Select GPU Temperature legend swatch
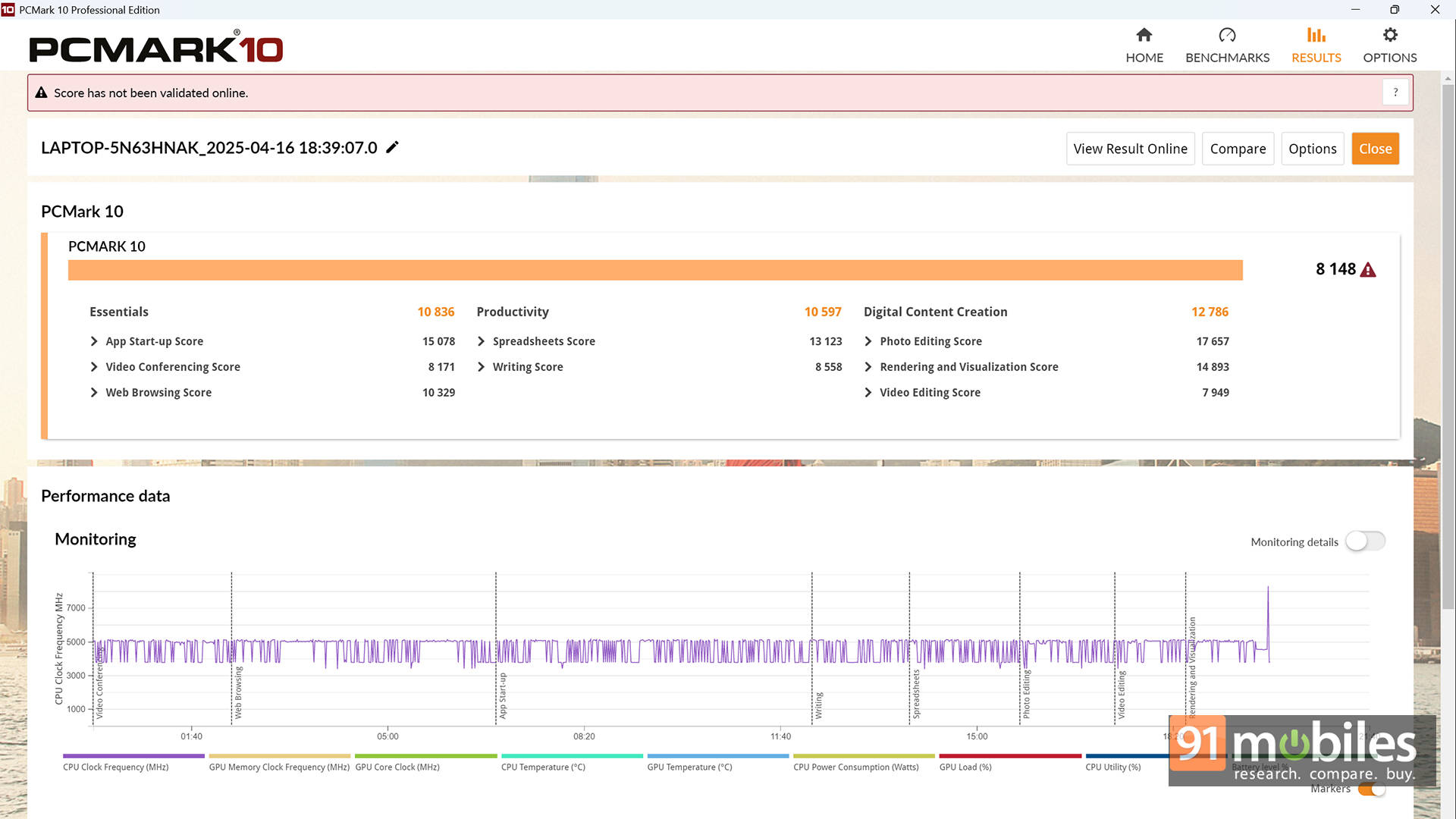This screenshot has width=1456, height=819. point(718,756)
